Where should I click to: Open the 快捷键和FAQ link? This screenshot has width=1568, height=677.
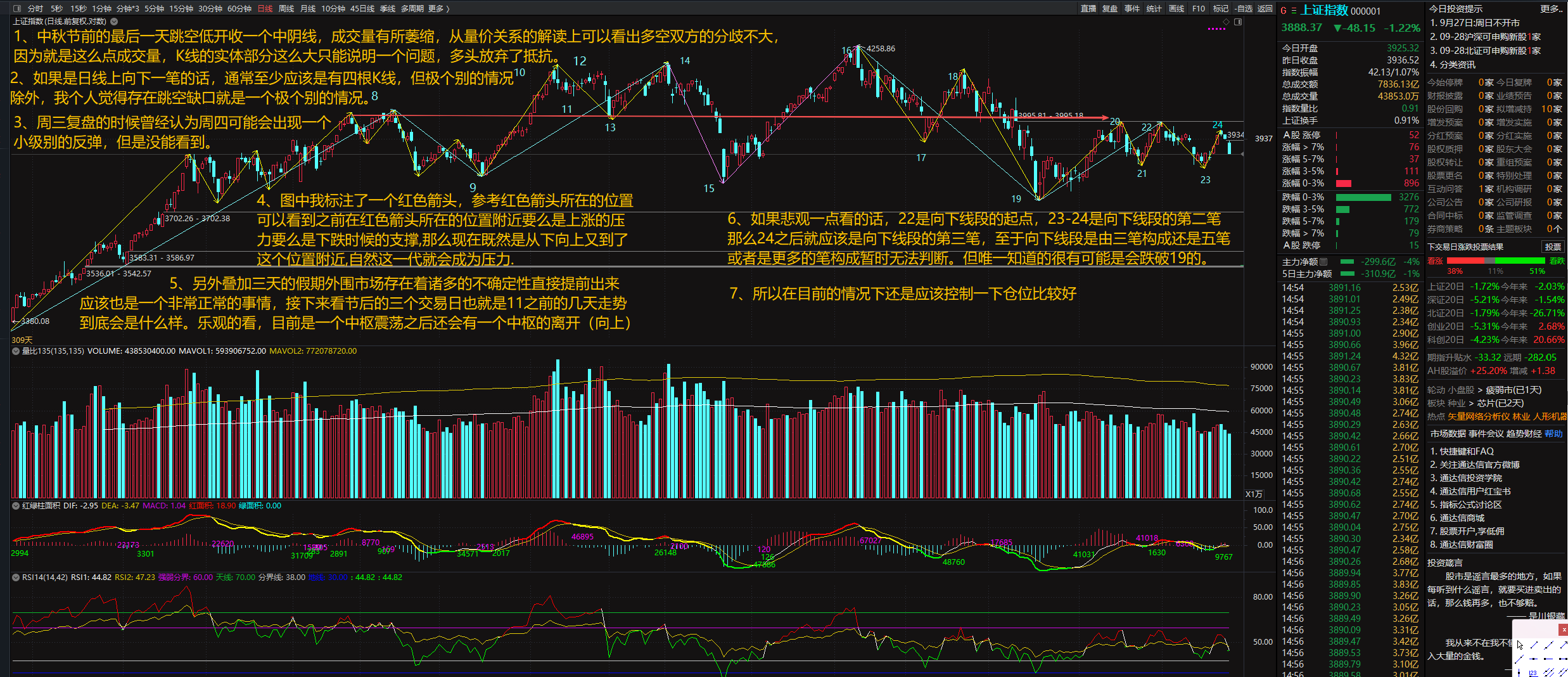(x=1462, y=451)
